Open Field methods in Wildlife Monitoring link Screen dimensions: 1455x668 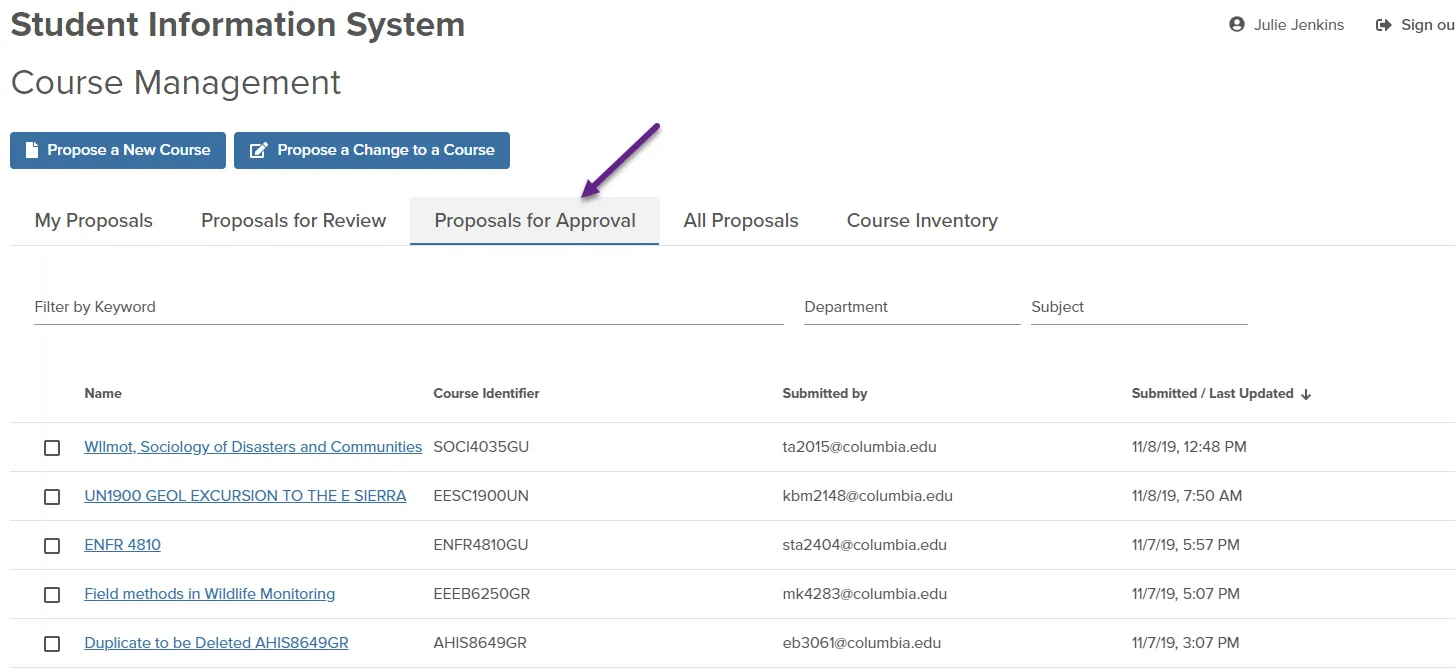tap(210, 594)
